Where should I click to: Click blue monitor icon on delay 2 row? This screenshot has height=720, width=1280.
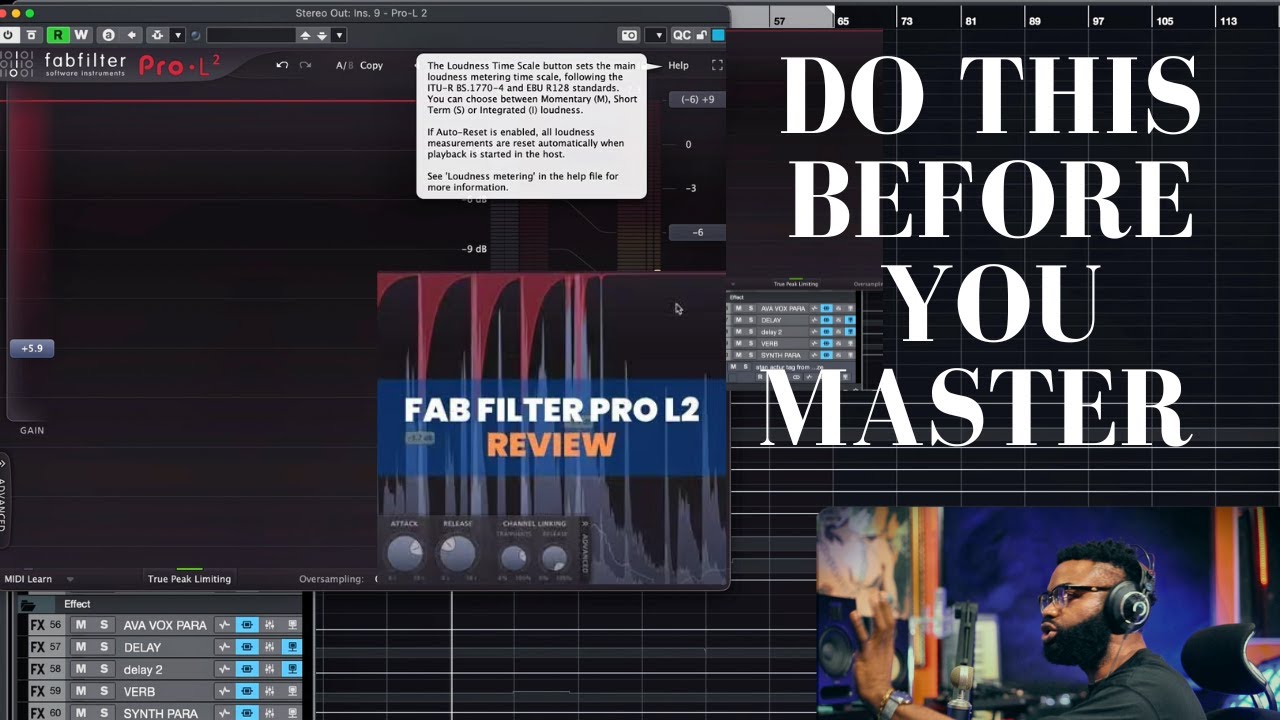[x=292, y=669]
